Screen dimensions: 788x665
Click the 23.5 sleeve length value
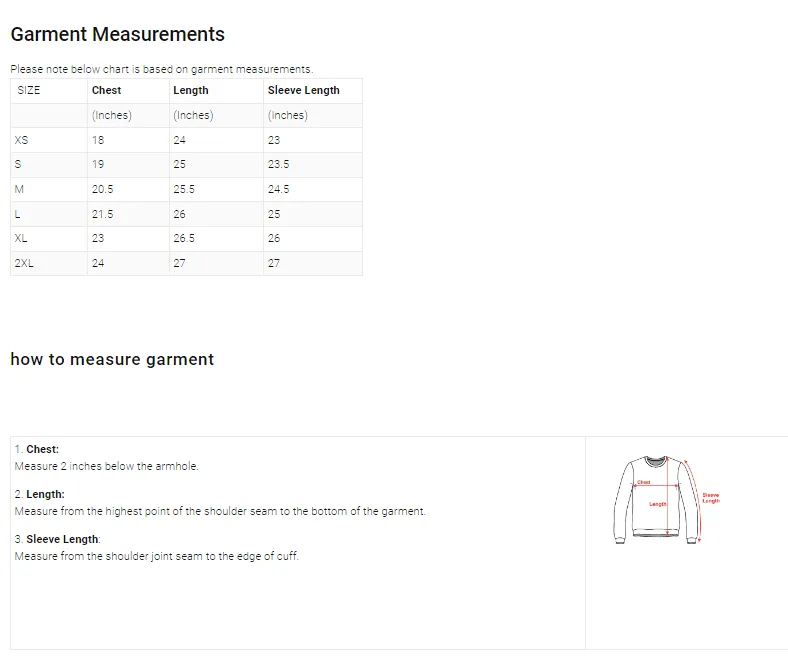pos(278,164)
